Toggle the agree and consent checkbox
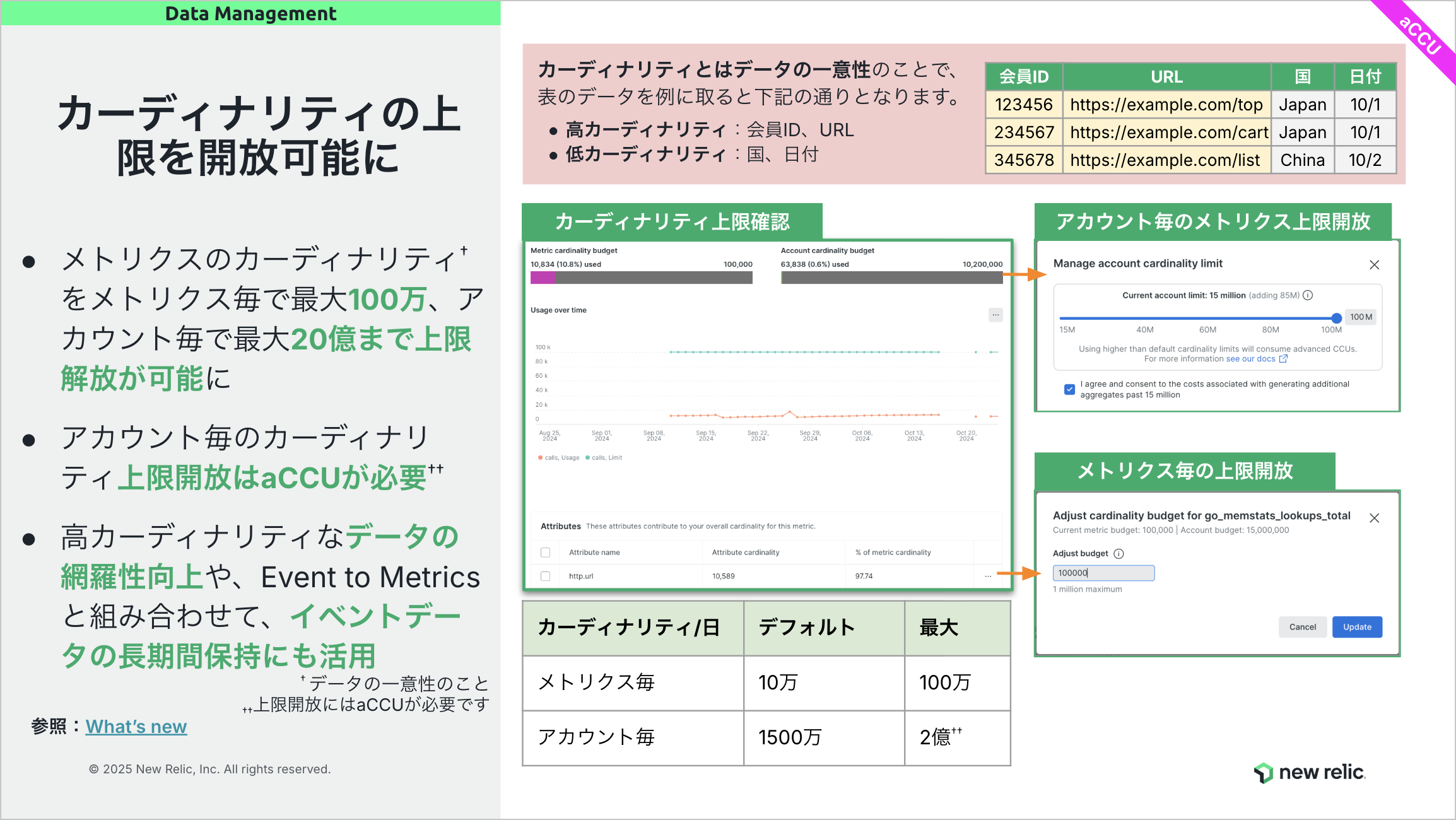The width and height of the screenshot is (1456, 820). pos(1069,389)
